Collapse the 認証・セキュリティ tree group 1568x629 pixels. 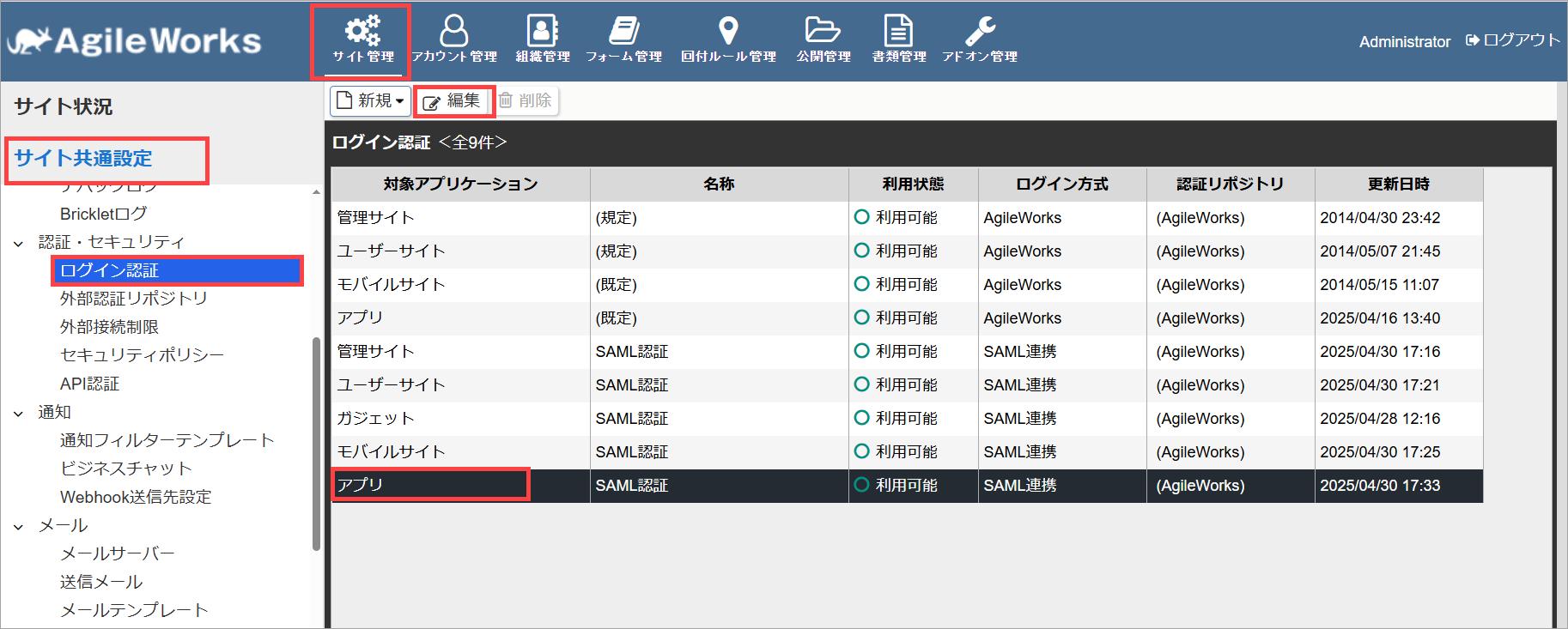18,244
